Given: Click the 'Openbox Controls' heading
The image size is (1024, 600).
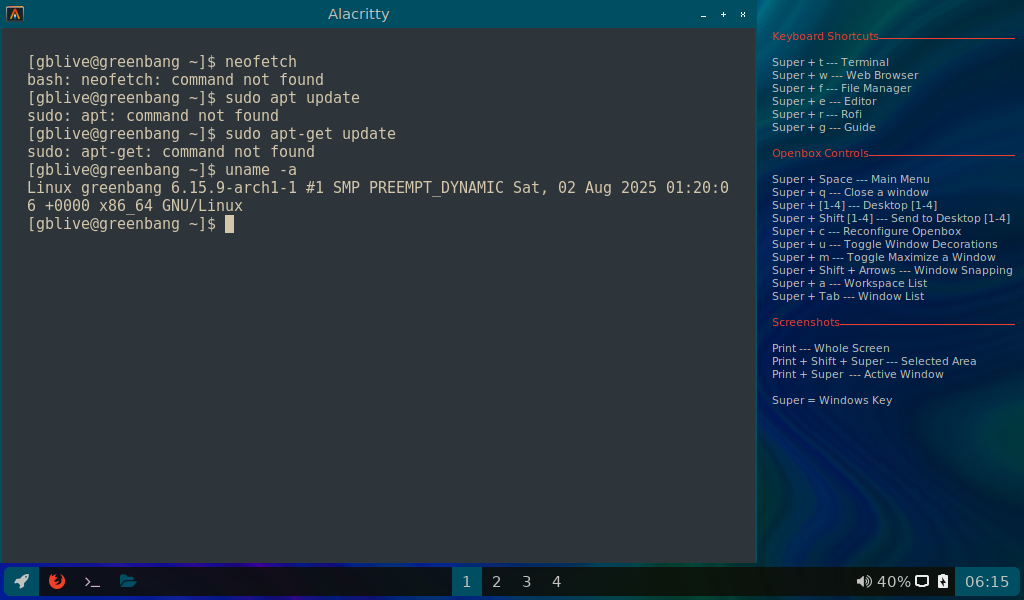Looking at the screenshot, I should 820,153.
